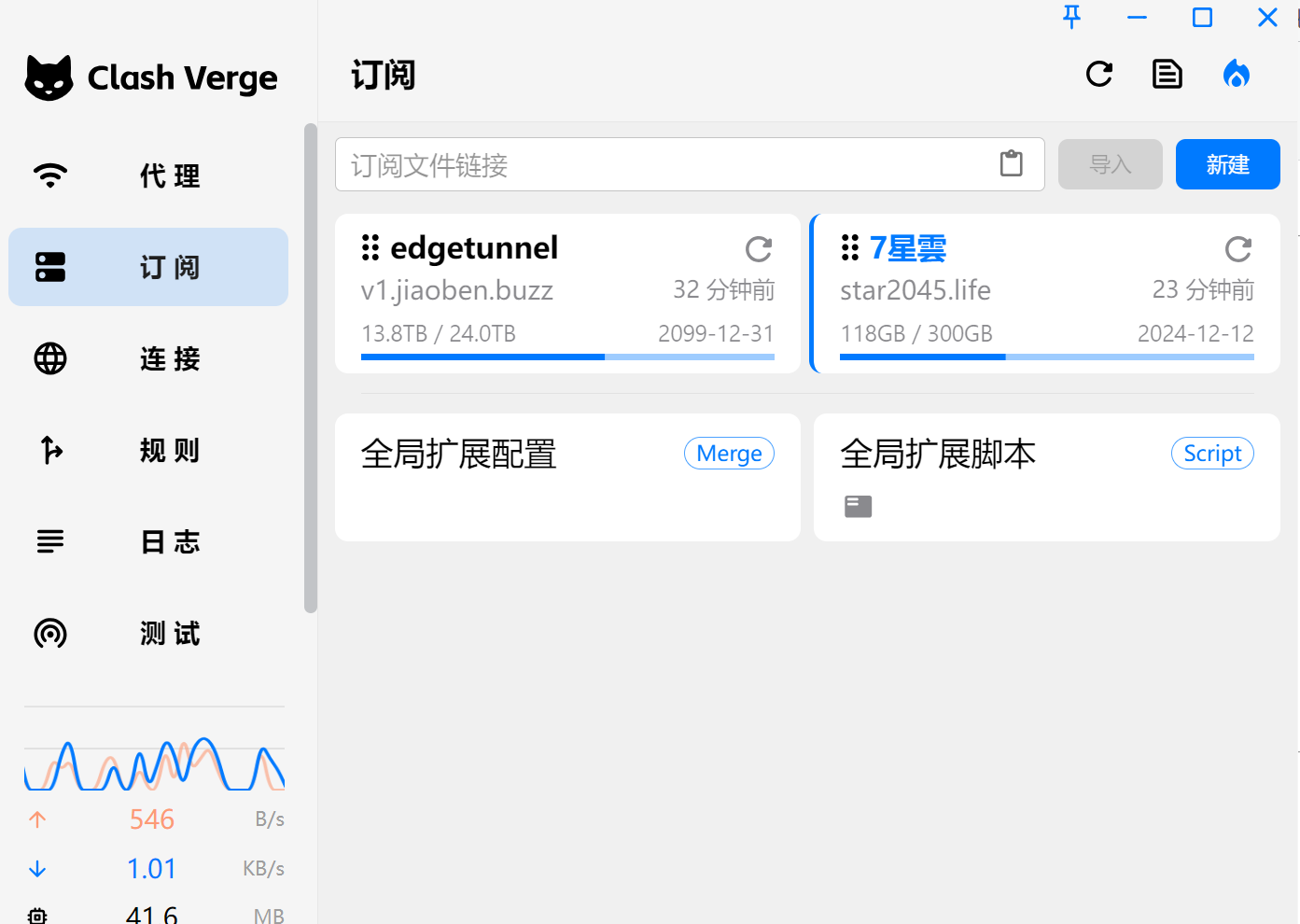Open the 日志 logs page
Viewport: 1300px width, 924px height.
click(148, 541)
